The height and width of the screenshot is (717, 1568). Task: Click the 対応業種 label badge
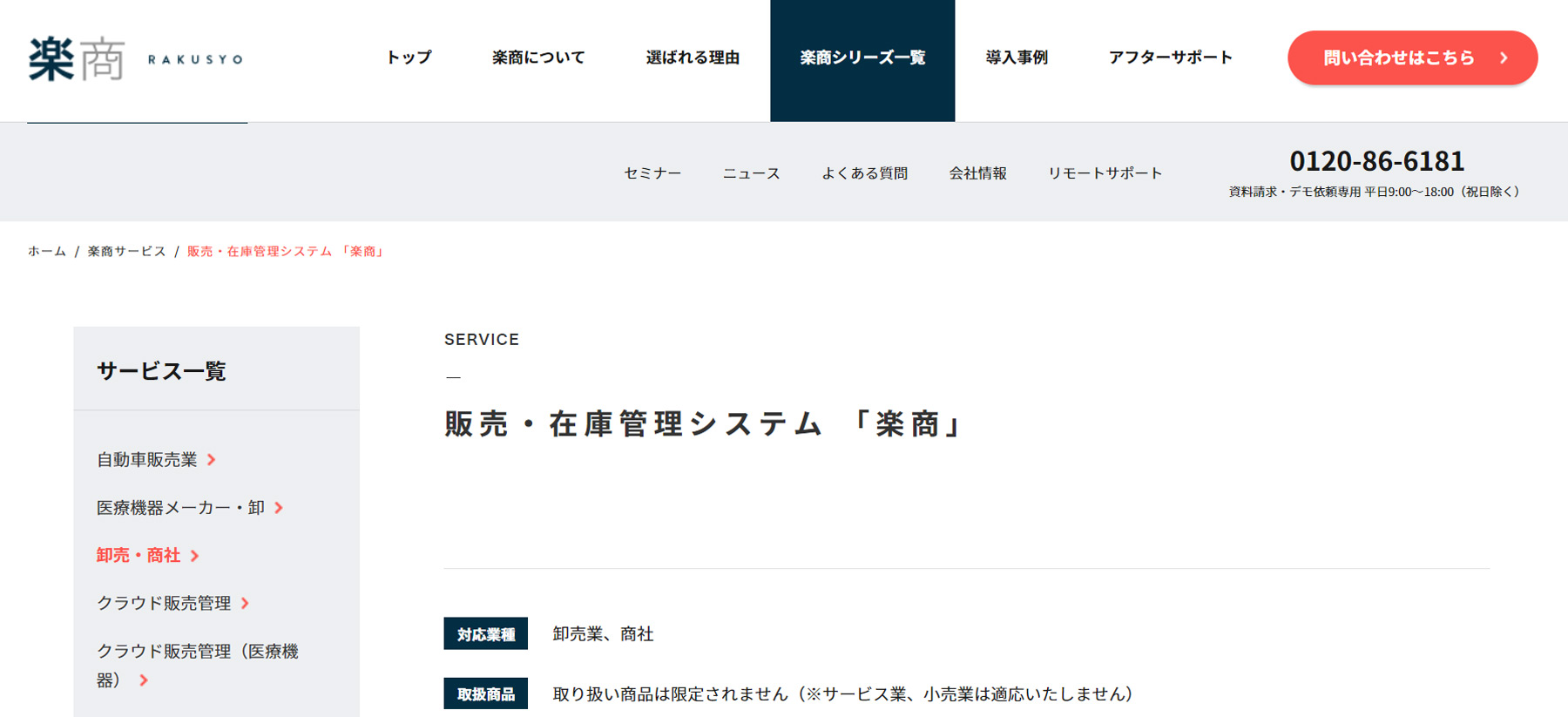point(485,634)
